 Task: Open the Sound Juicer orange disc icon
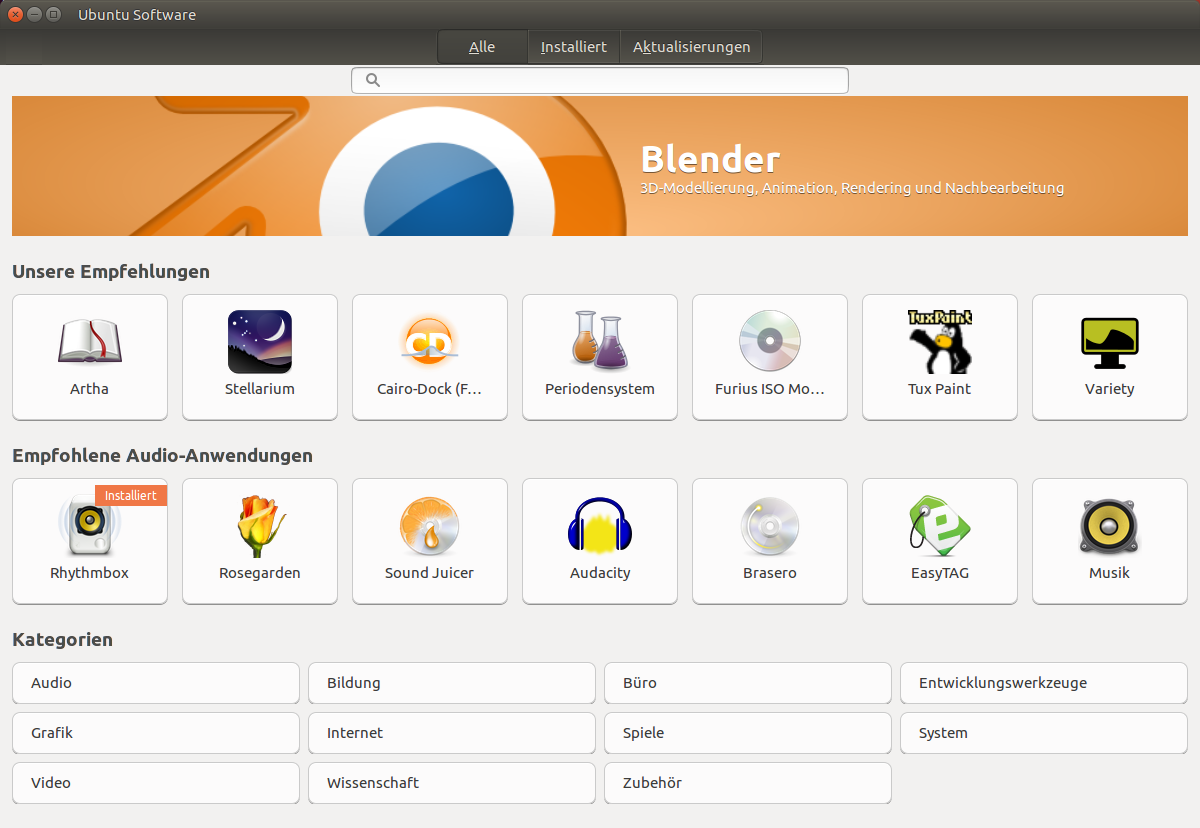click(430, 525)
